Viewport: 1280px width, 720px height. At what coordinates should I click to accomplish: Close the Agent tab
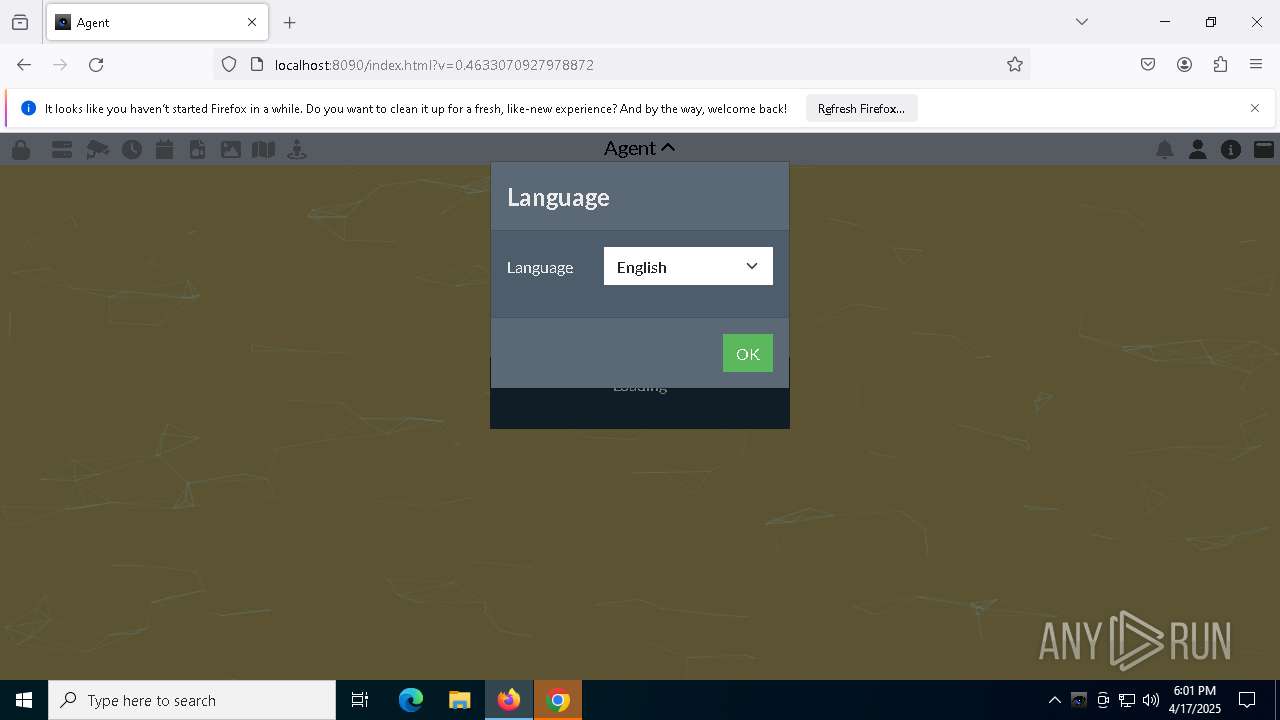tap(252, 22)
